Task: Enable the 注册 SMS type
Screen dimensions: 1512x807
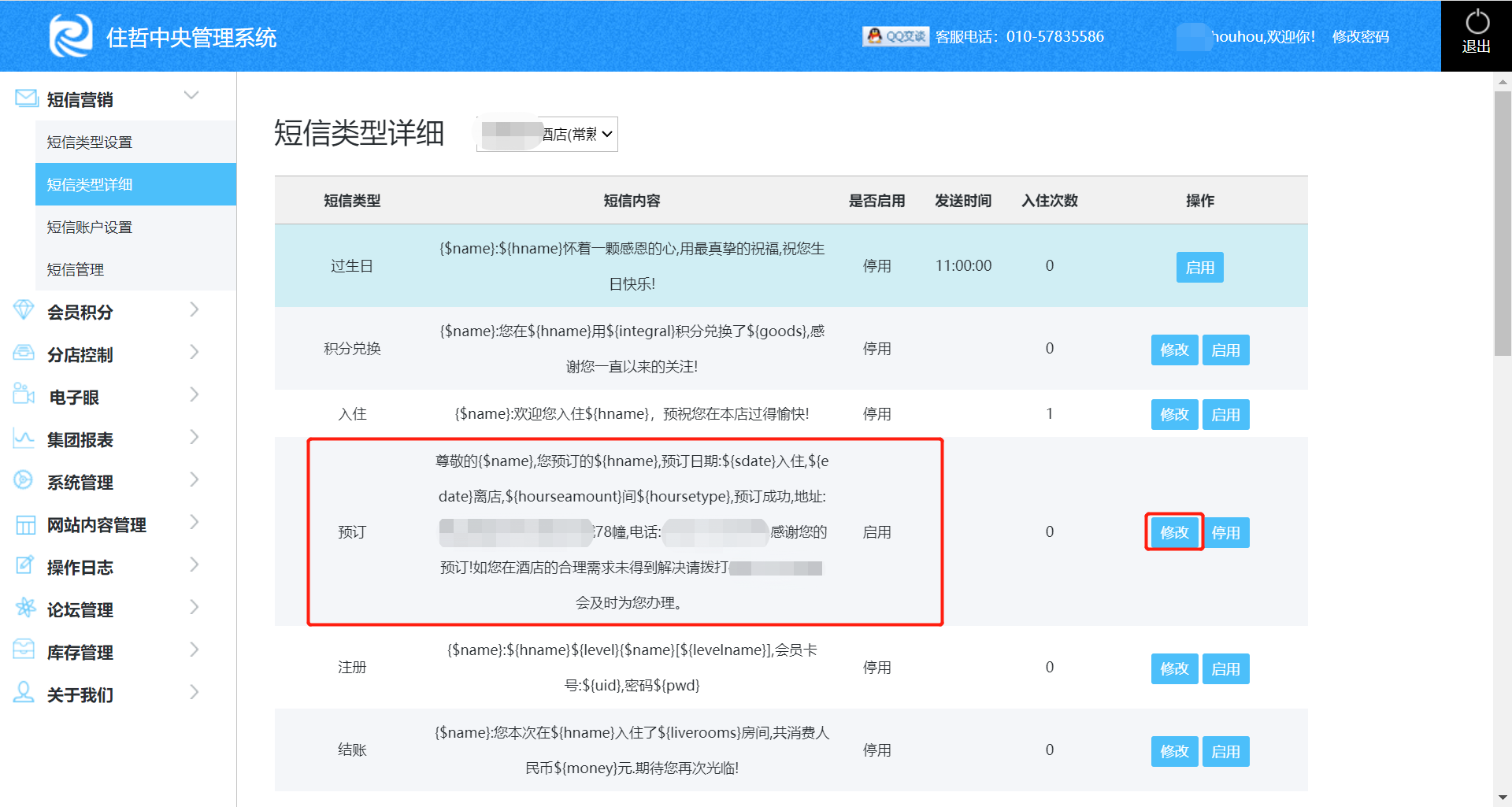Action: [1225, 668]
